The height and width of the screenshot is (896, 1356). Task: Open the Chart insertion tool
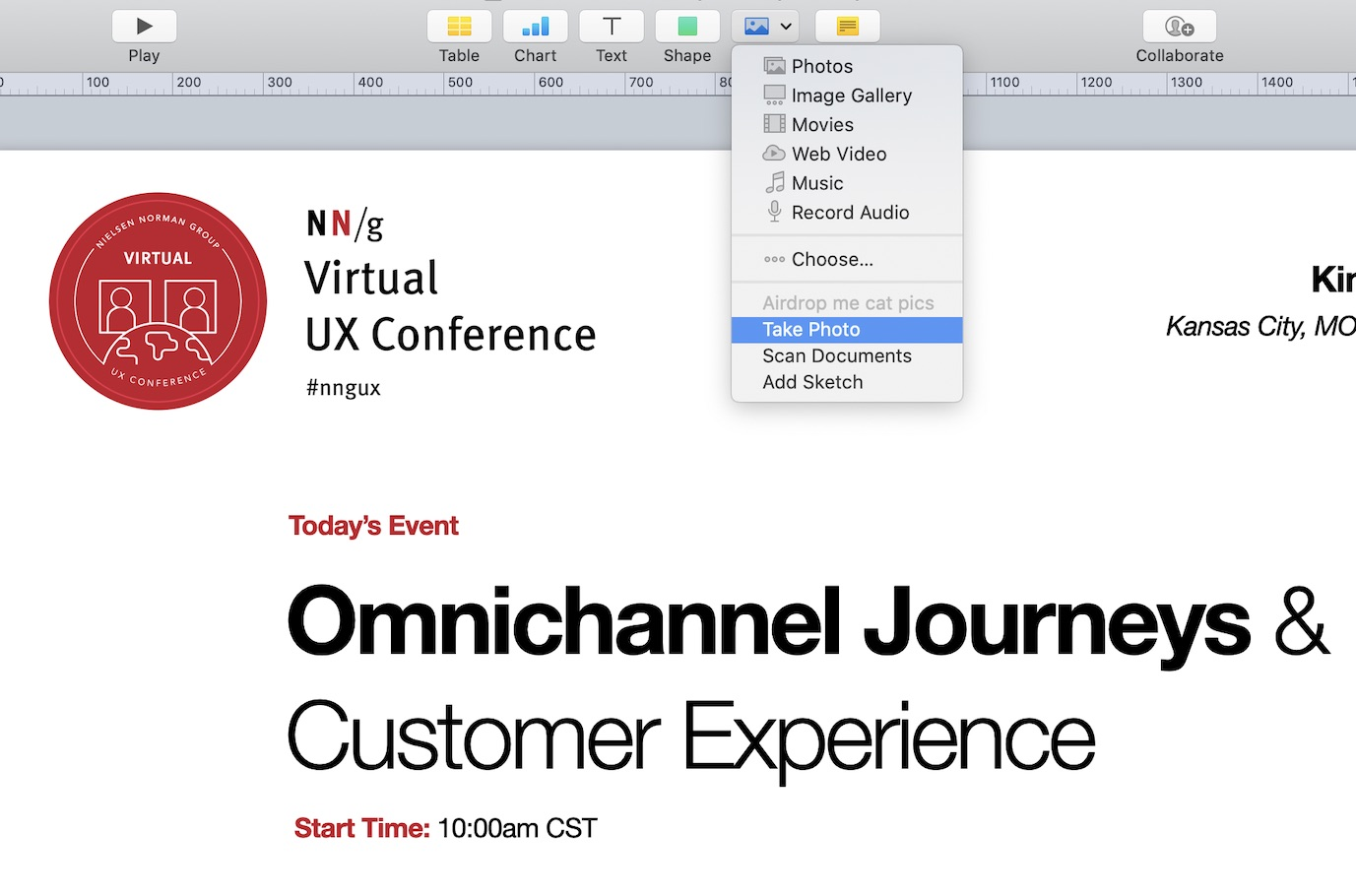[535, 27]
